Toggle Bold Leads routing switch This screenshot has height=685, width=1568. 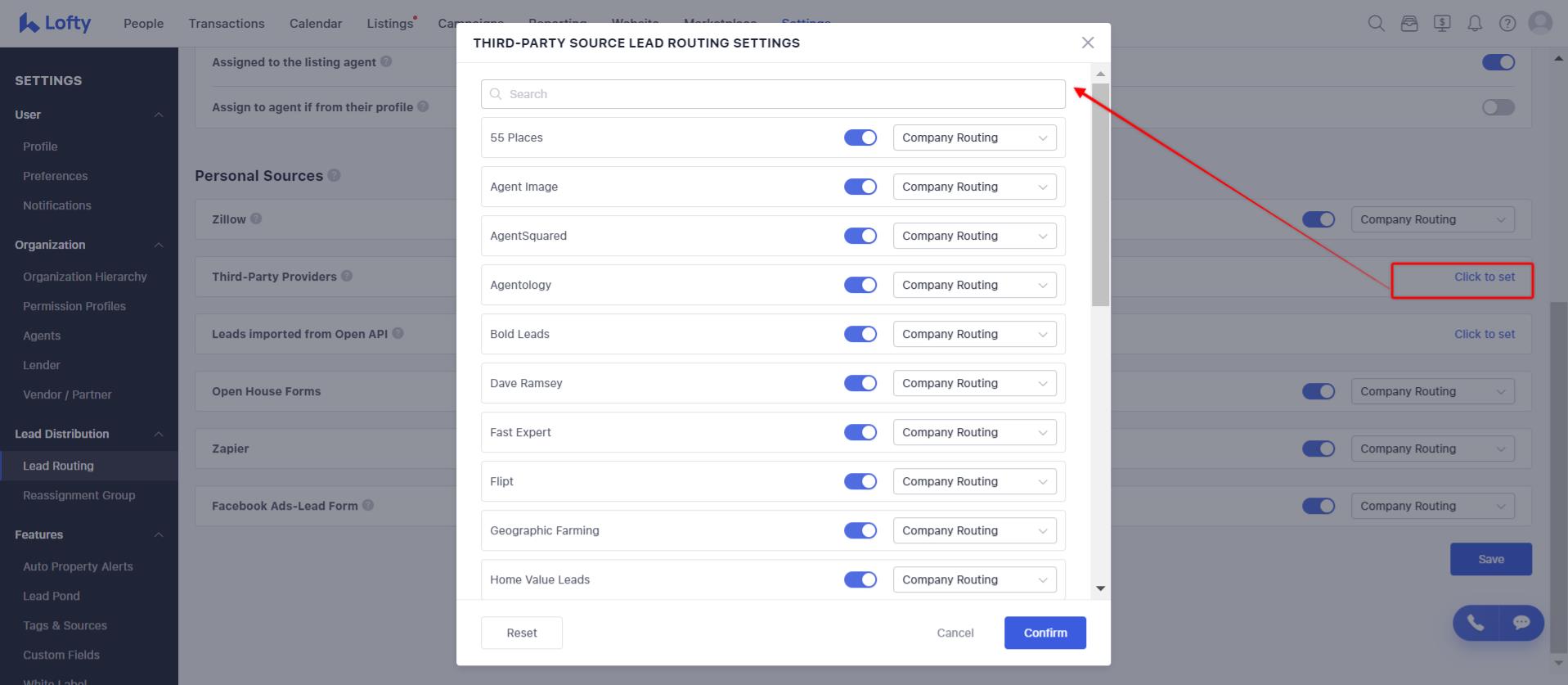pyautogui.click(x=860, y=334)
